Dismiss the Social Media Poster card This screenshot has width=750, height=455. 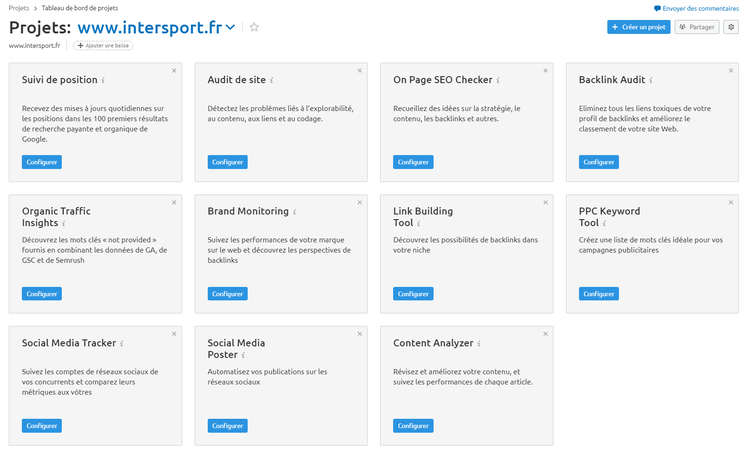360,334
